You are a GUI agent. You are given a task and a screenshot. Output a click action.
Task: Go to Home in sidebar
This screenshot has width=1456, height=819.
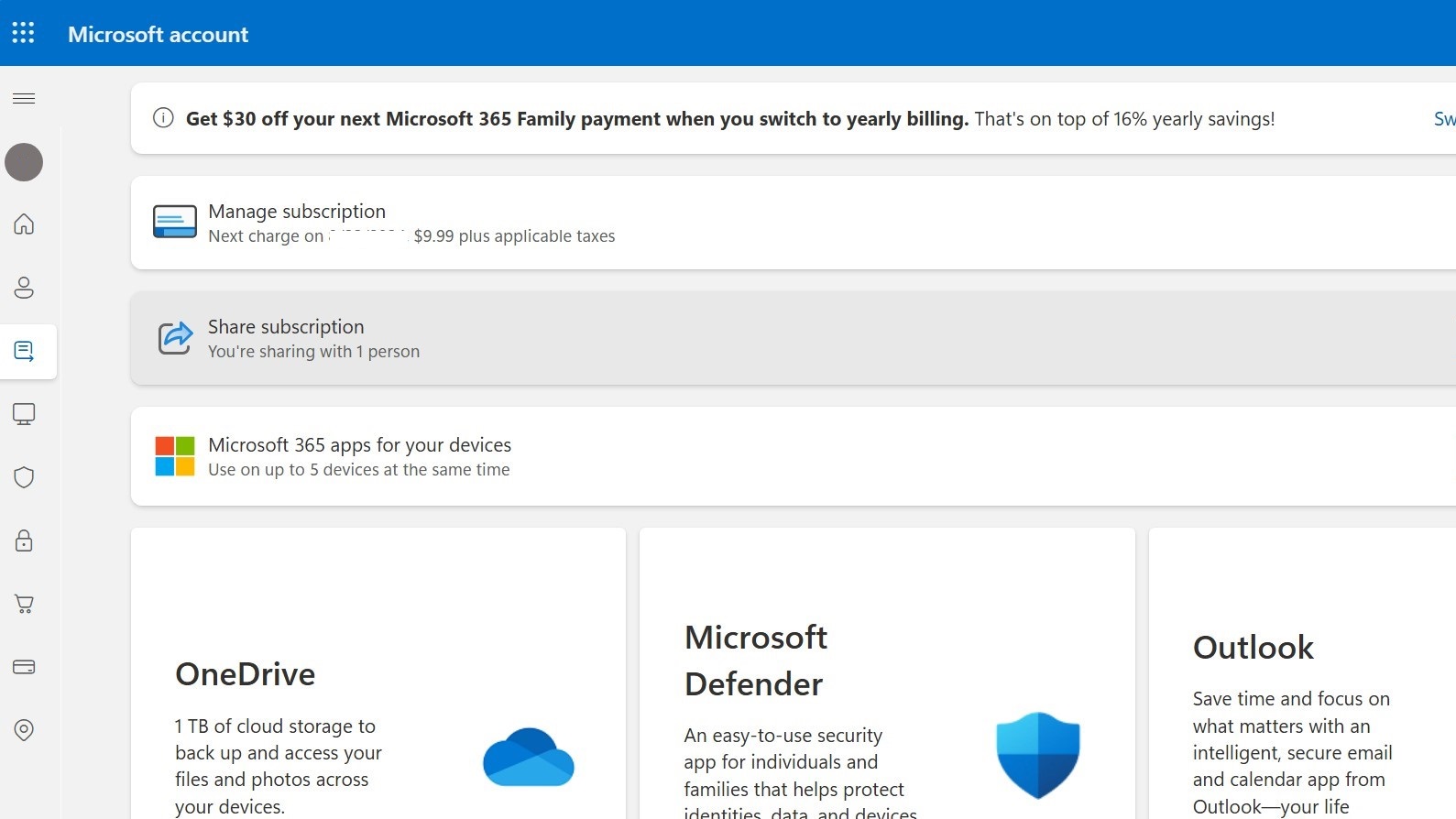tap(24, 224)
